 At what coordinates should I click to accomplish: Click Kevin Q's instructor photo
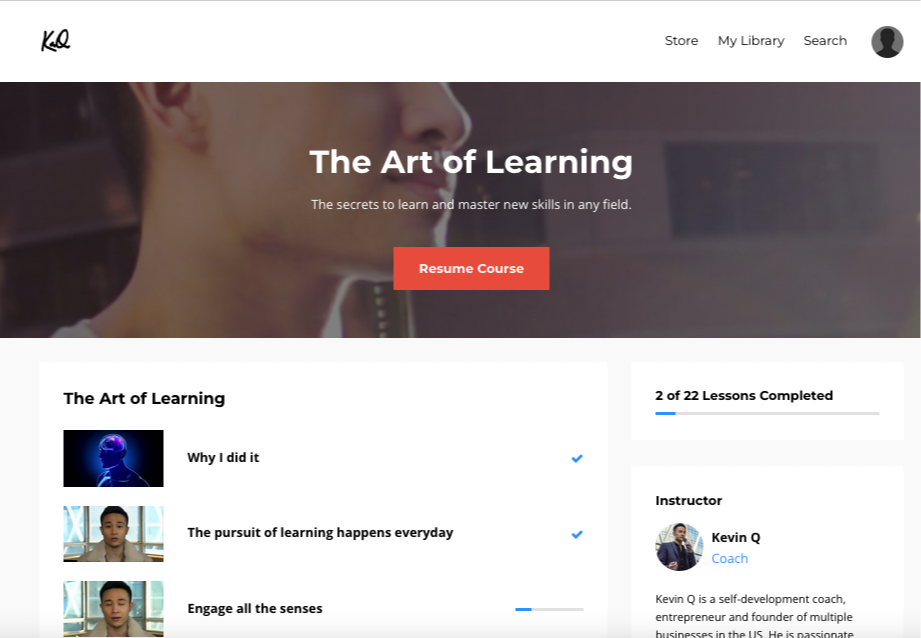point(679,547)
